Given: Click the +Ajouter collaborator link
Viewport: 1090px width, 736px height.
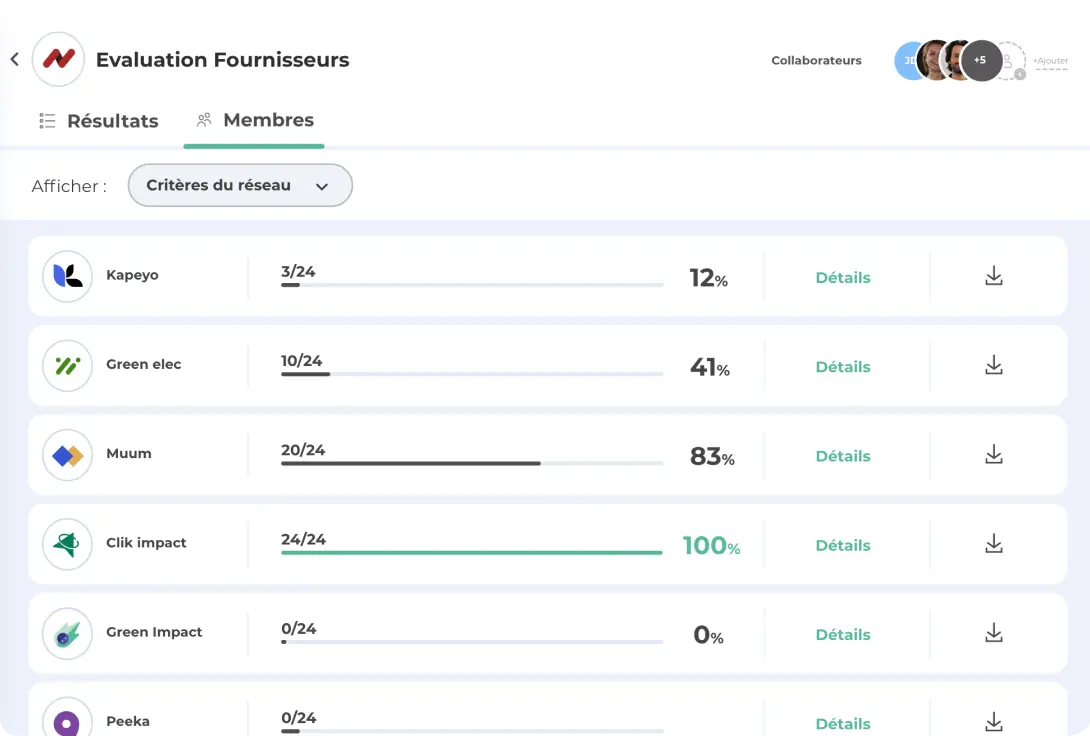Looking at the screenshot, I should [x=1051, y=62].
